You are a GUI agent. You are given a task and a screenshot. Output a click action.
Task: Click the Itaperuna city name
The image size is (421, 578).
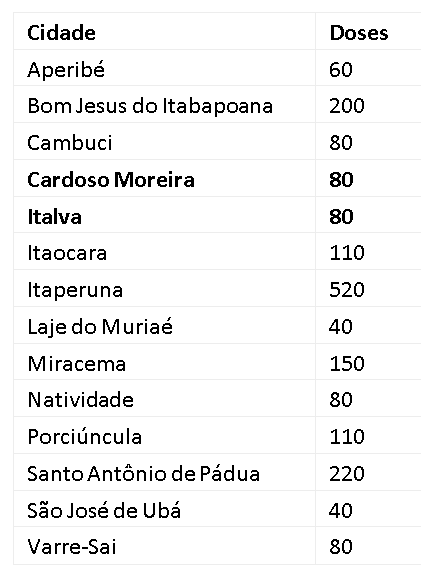point(75,290)
